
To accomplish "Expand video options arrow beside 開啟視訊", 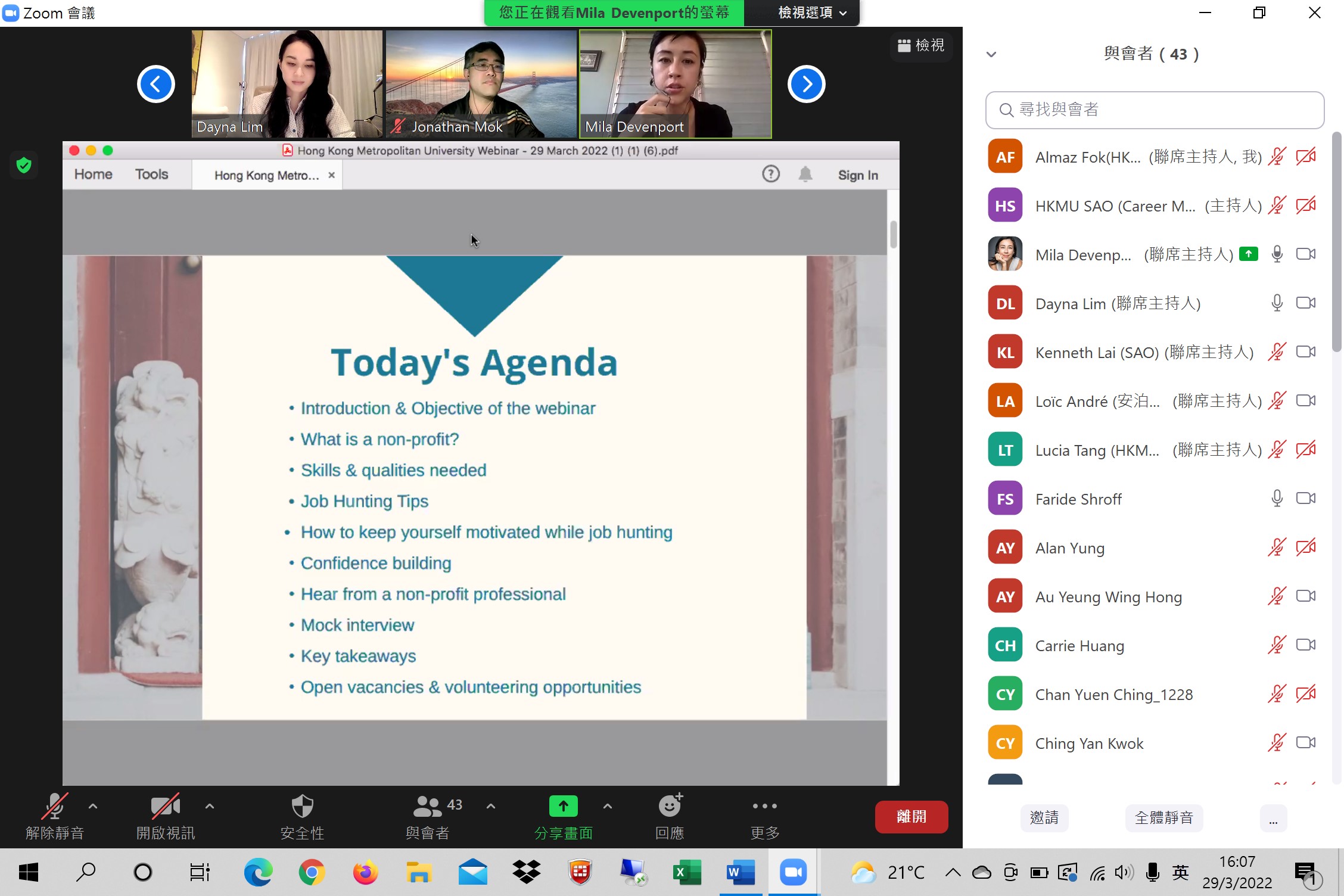I will point(210,807).
